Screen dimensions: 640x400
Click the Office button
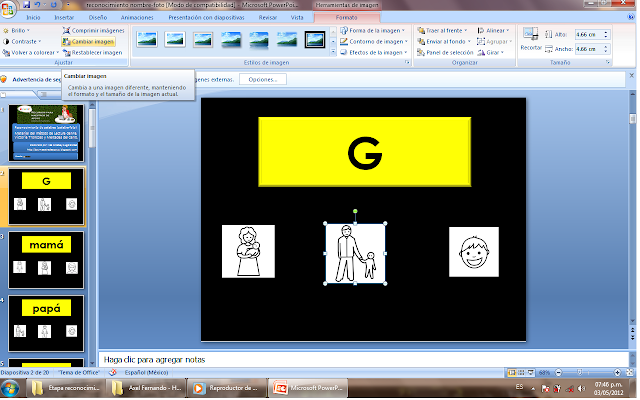pyautogui.click(x=7, y=8)
